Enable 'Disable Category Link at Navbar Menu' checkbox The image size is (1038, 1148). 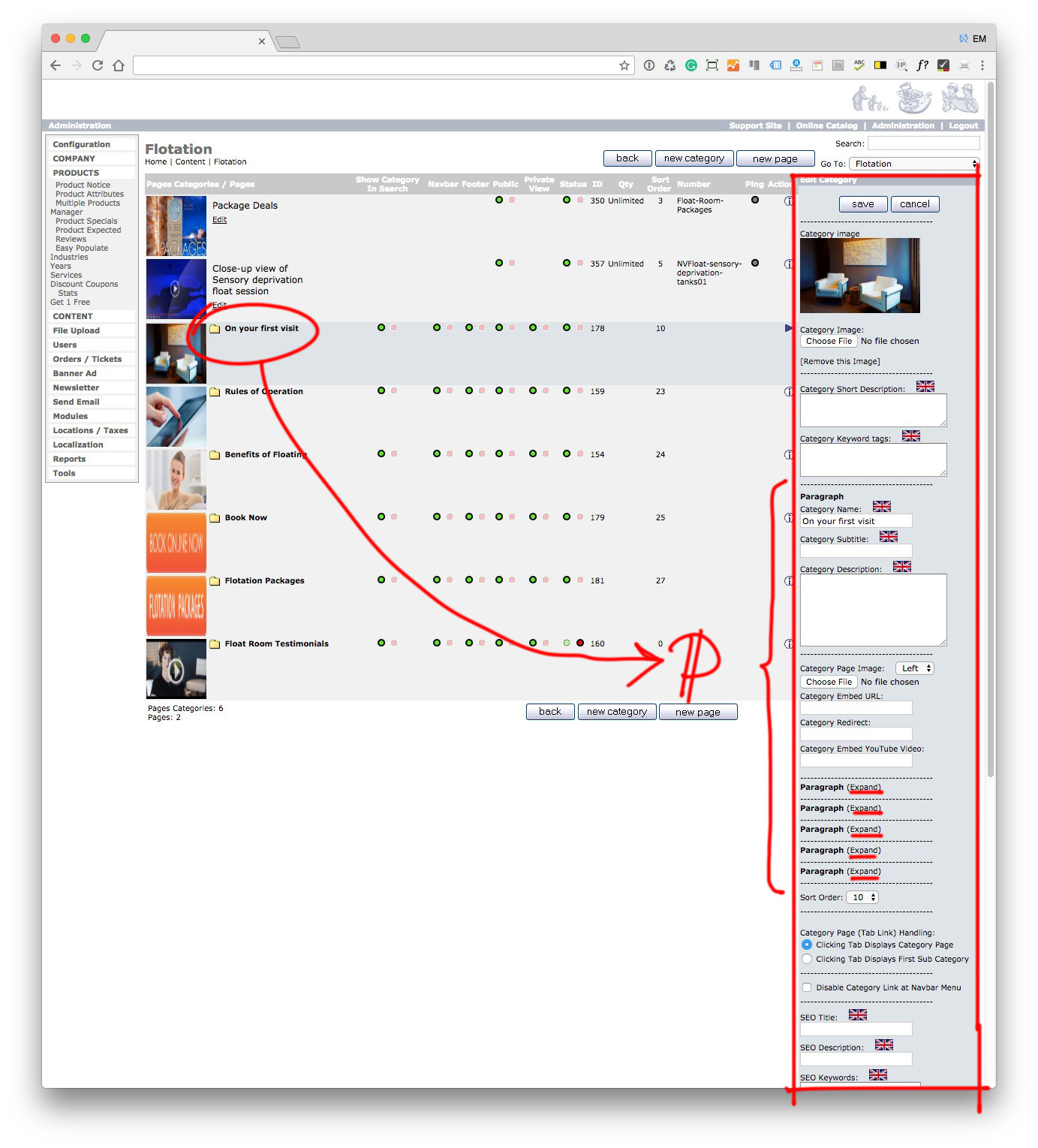click(x=807, y=987)
